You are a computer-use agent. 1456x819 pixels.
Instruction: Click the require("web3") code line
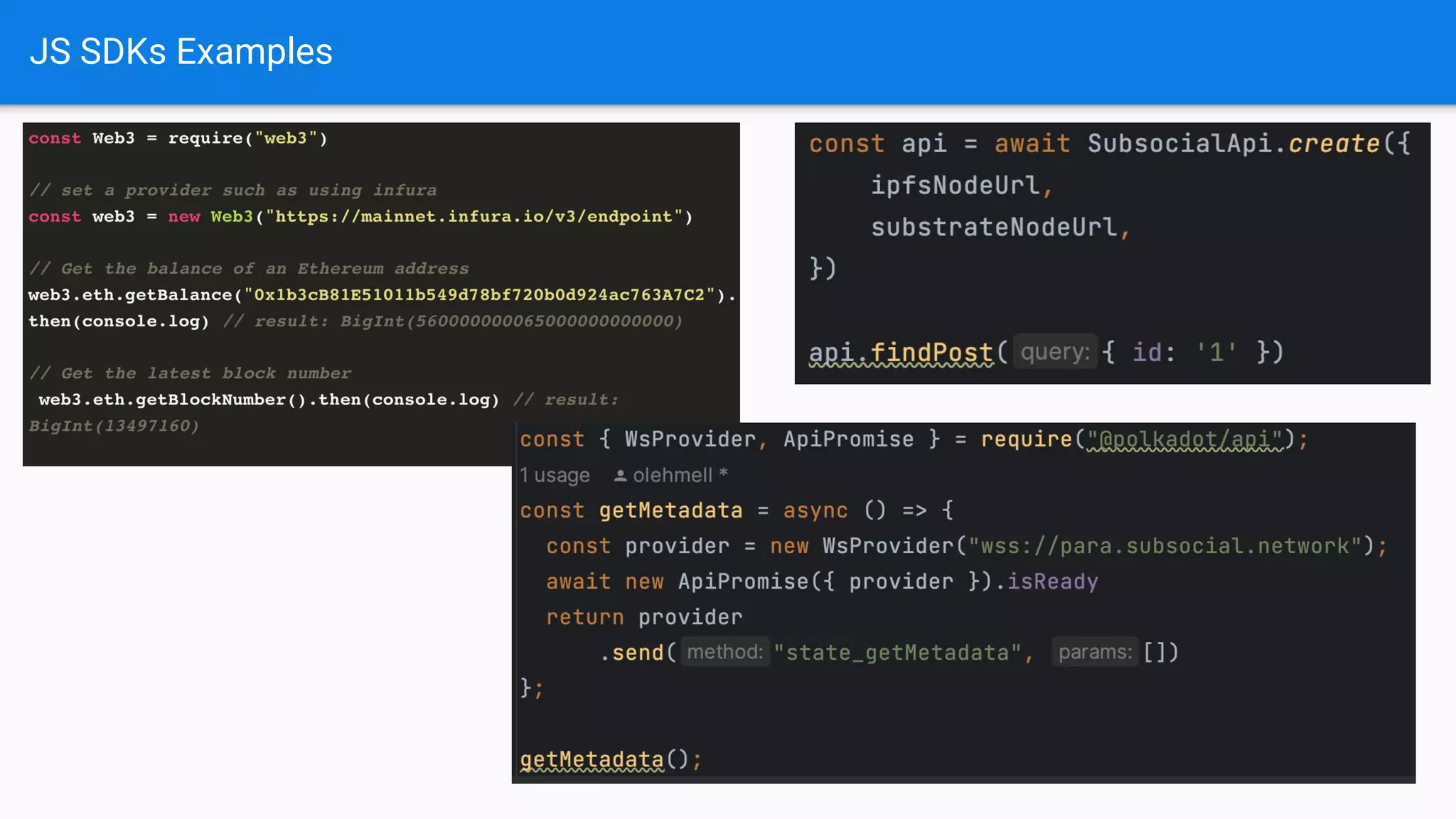pyautogui.click(x=178, y=138)
